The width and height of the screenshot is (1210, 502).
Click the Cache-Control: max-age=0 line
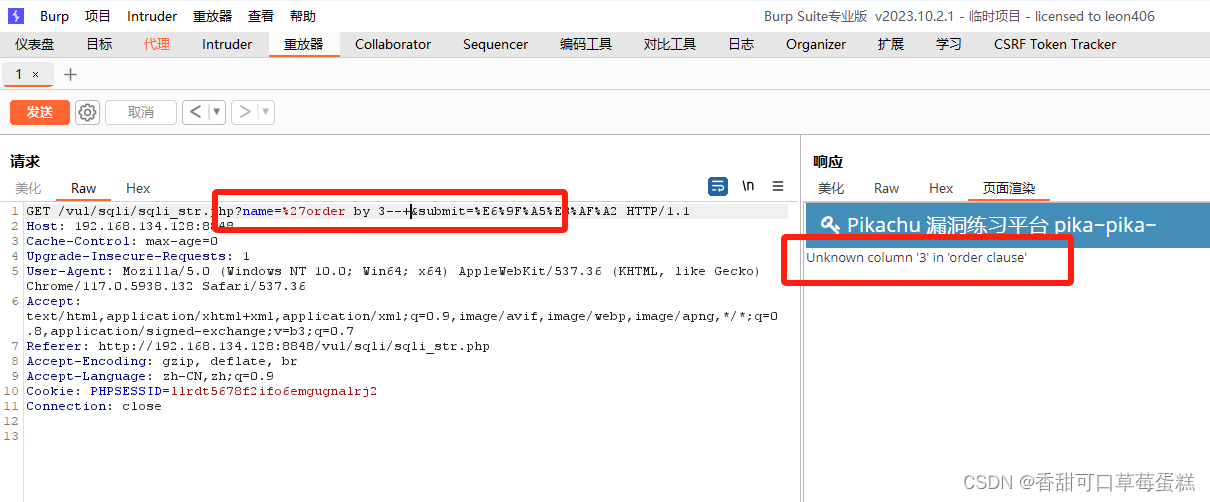click(122, 242)
